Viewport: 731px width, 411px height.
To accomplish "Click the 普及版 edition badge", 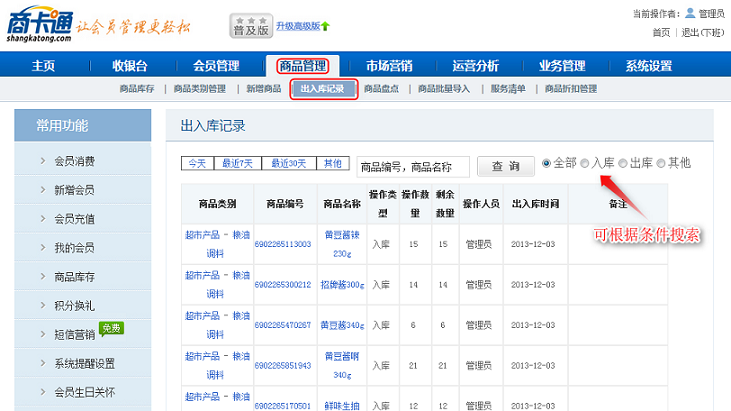I will click(252, 26).
